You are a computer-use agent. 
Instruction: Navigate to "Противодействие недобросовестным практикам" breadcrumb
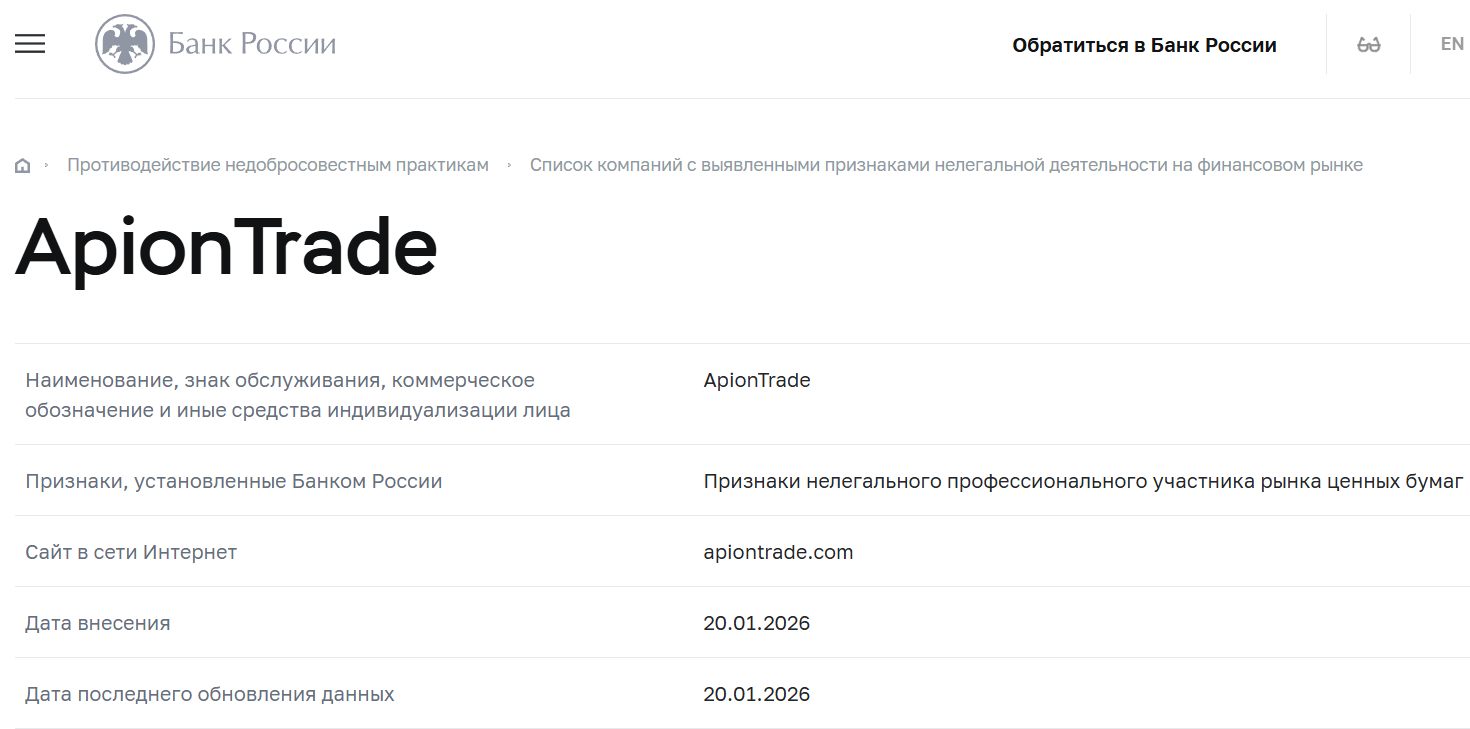pyautogui.click(x=276, y=165)
